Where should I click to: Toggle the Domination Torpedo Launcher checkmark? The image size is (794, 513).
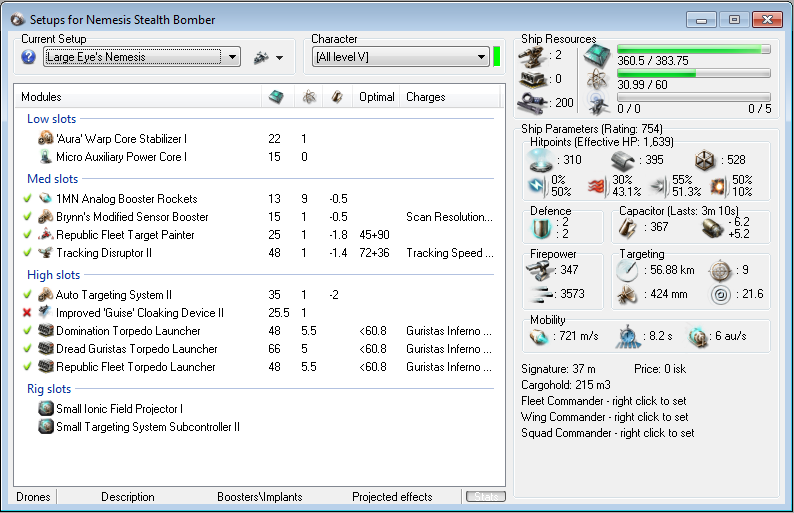(27, 331)
